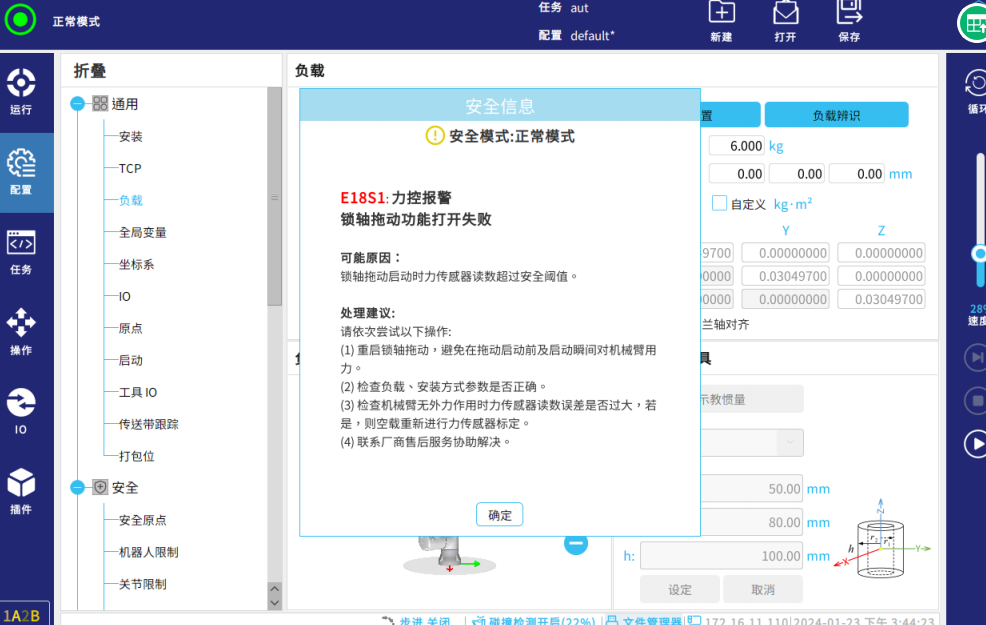Collapse the 通用 tree group

78,104
